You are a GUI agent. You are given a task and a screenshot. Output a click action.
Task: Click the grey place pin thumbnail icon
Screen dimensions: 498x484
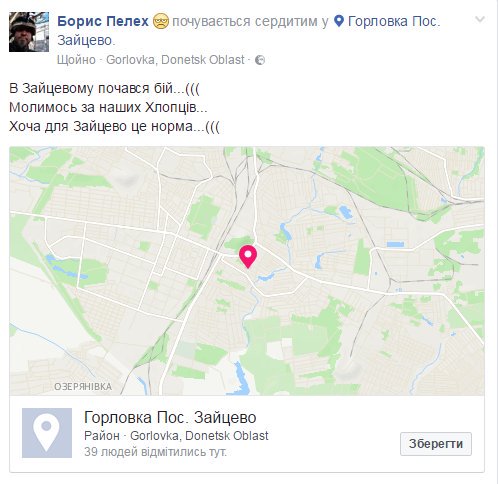(x=47, y=433)
